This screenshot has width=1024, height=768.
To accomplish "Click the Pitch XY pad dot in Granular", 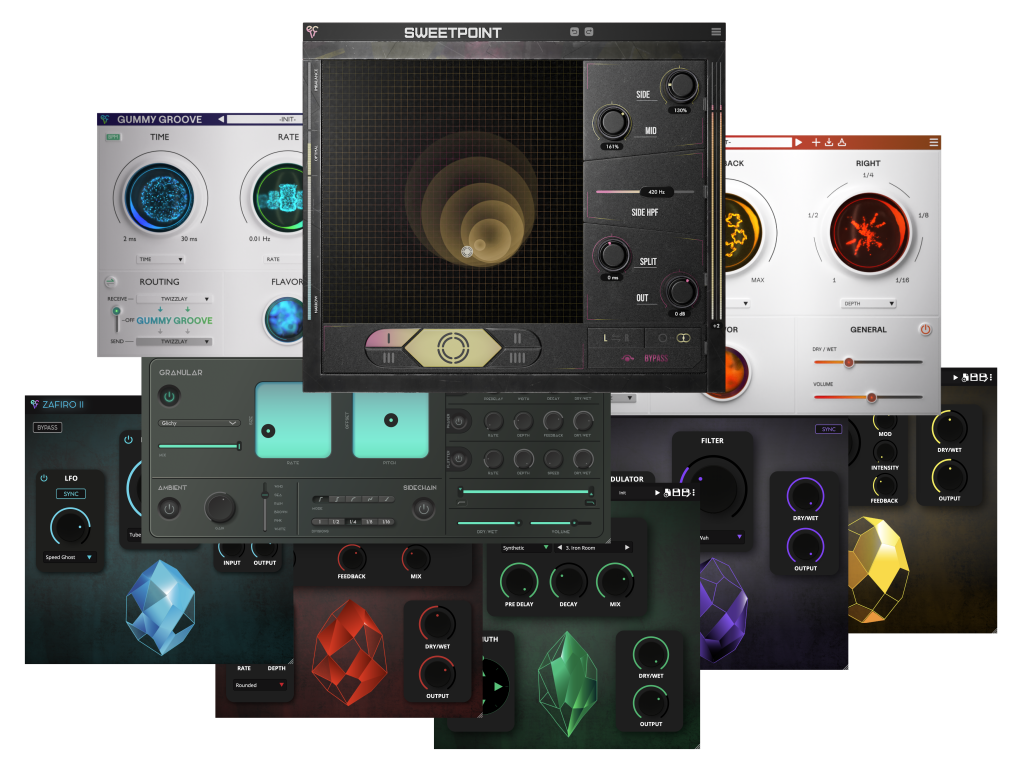I will [391, 420].
